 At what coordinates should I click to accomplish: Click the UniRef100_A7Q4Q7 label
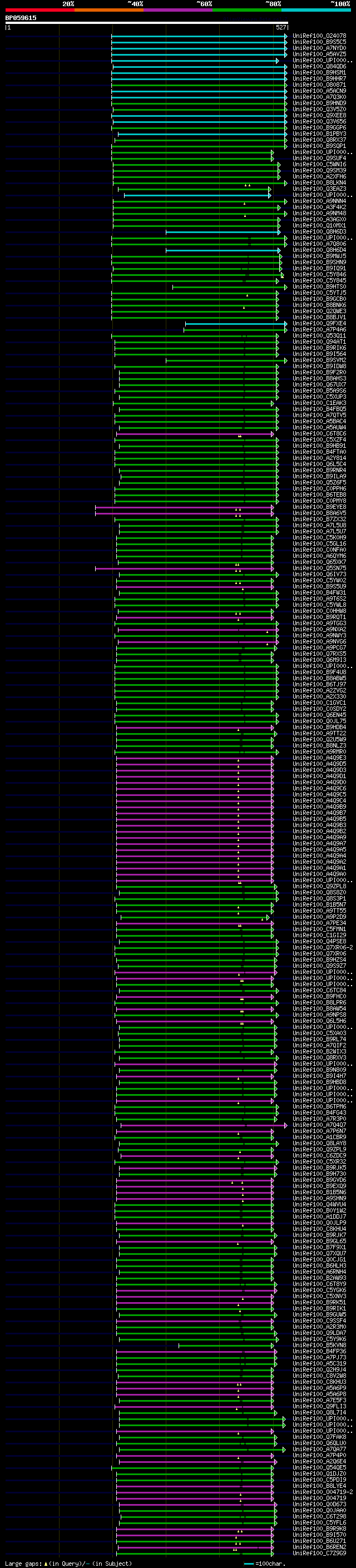[x=319, y=1125]
